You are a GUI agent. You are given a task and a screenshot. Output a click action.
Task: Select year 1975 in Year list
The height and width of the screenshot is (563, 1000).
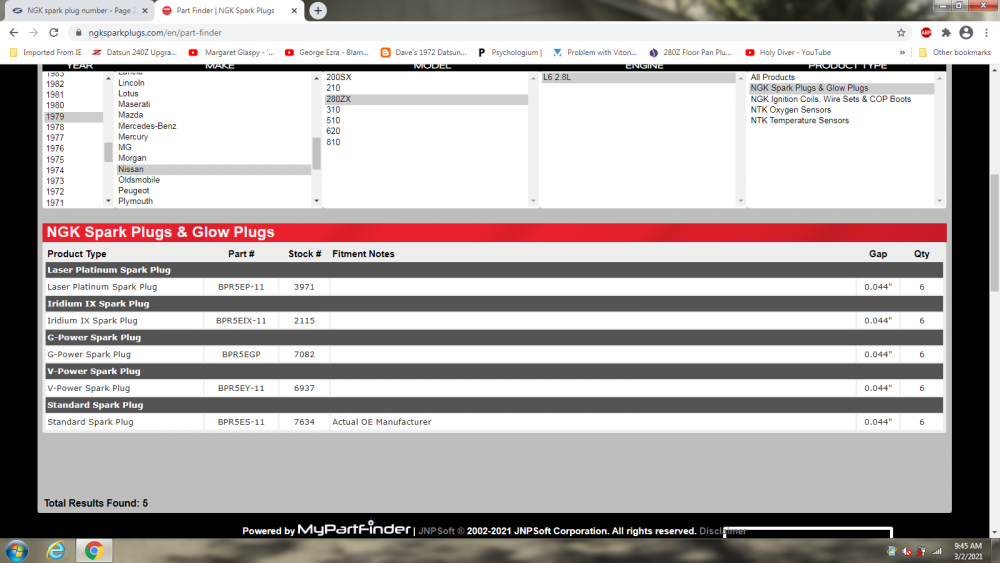pyautogui.click(x=55, y=159)
